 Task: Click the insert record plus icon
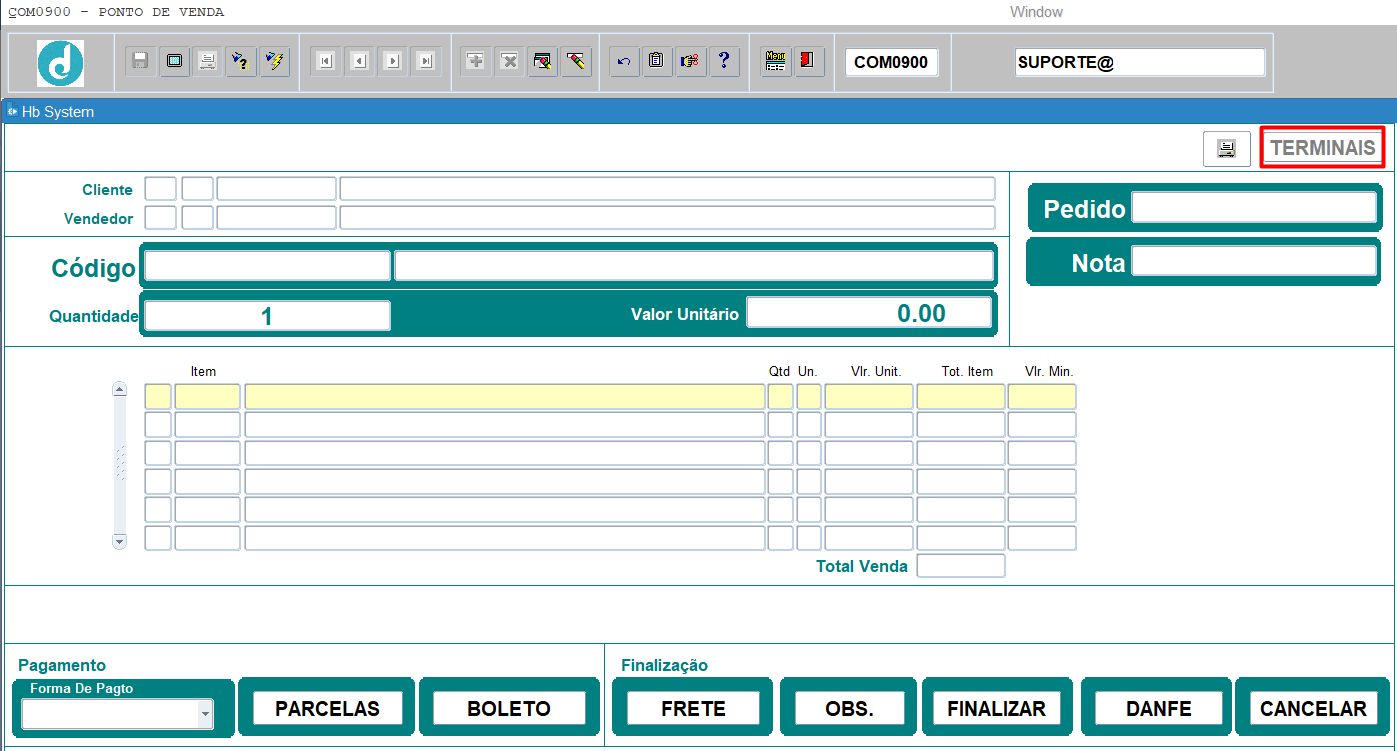476,62
